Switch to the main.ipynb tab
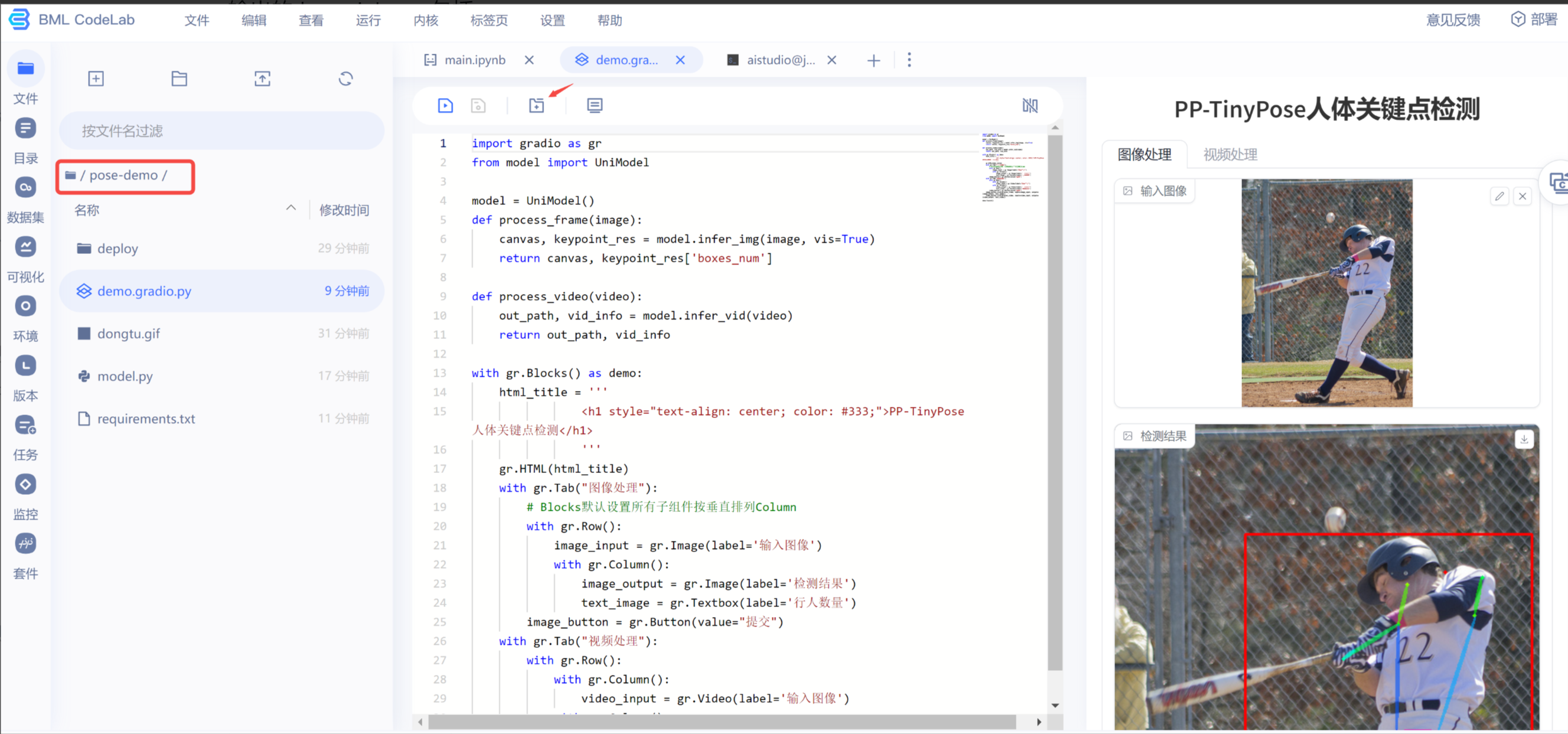 [x=474, y=60]
